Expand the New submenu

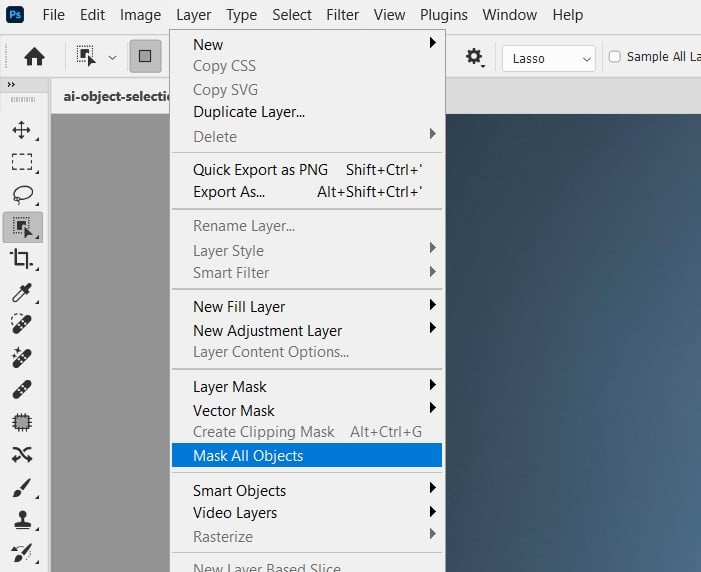pyautogui.click(x=307, y=44)
